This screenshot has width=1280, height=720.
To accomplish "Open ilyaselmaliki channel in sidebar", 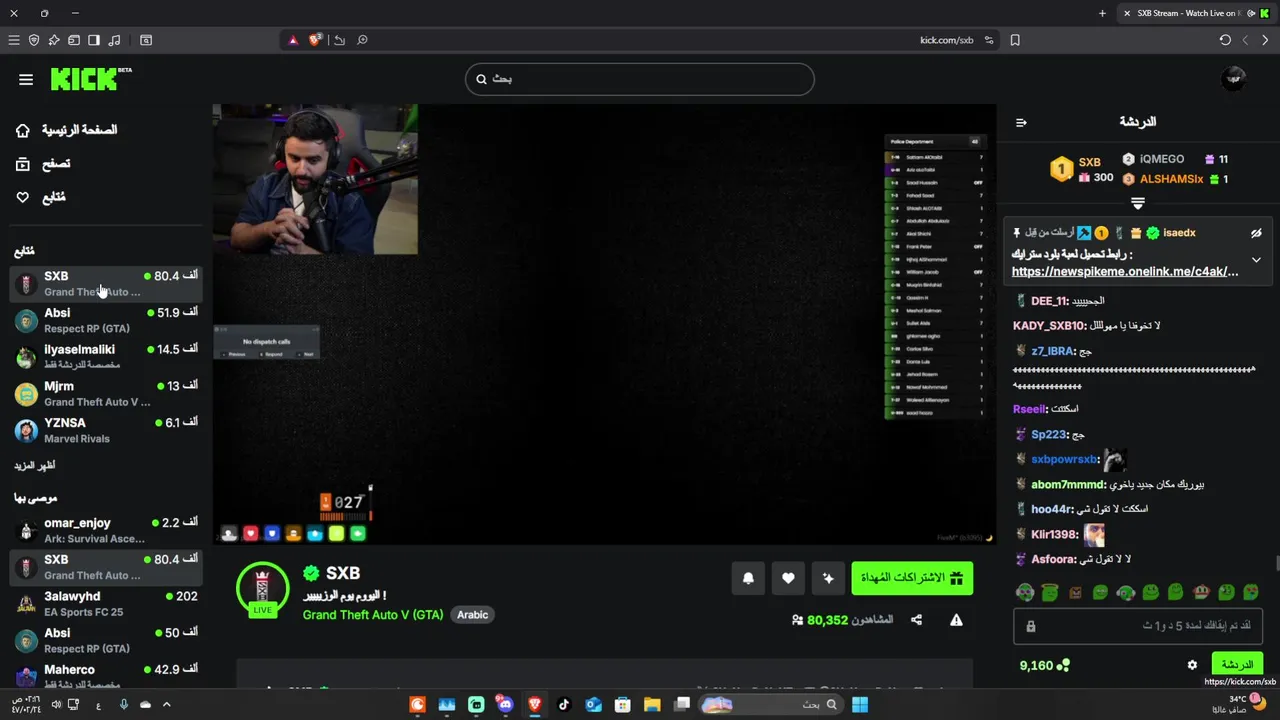I will (x=106, y=357).
